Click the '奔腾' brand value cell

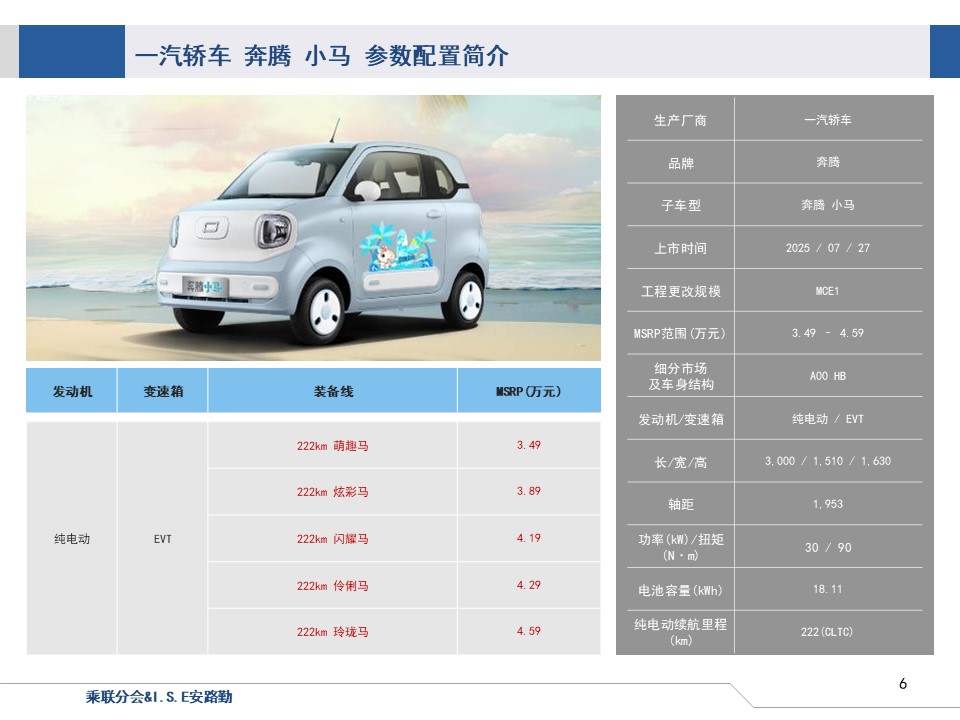(828, 162)
